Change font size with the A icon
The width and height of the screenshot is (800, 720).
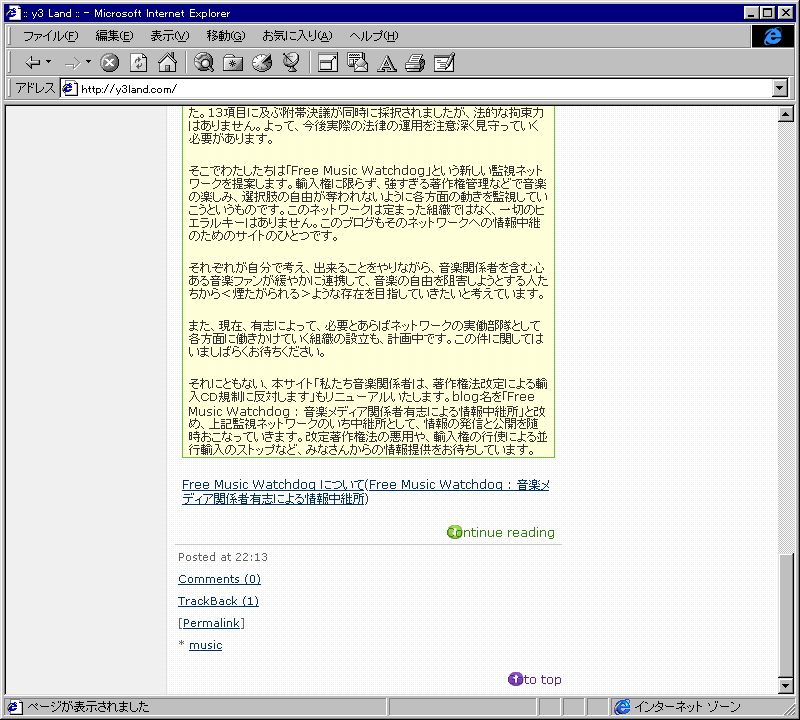(386, 63)
